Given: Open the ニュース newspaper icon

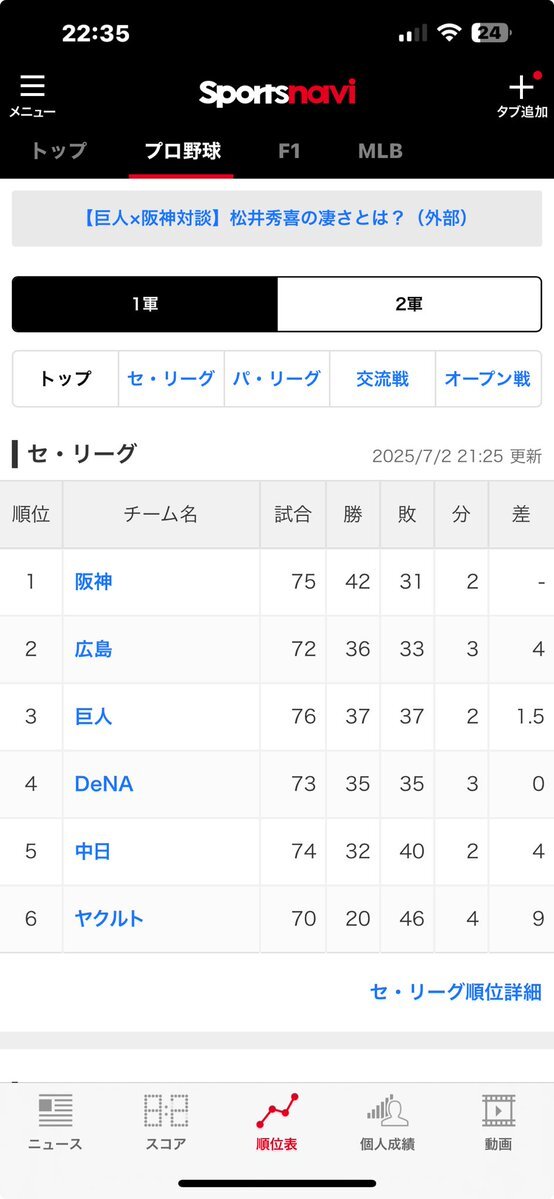Looking at the screenshot, I should pos(55,1110).
